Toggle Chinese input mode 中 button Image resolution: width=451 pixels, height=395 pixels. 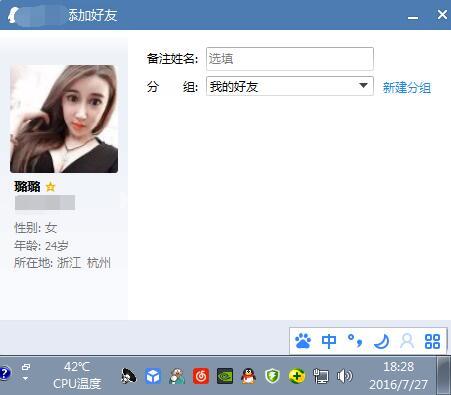329,341
